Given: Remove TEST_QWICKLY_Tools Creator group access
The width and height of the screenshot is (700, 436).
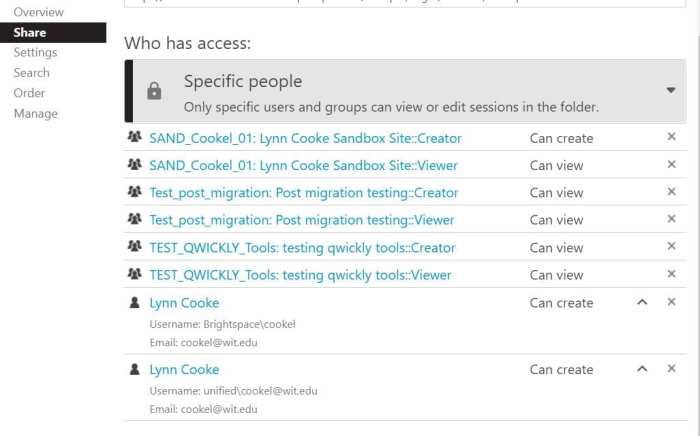Looking at the screenshot, I should 671,246.
